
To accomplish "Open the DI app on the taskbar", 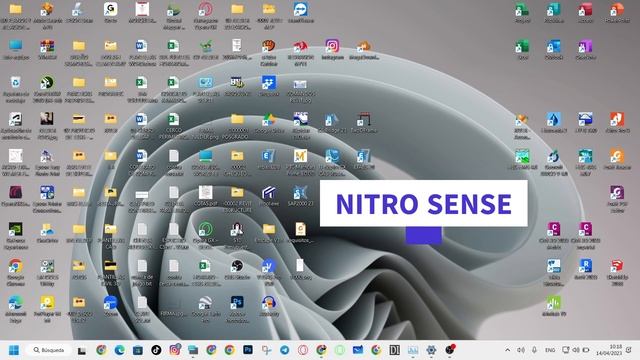I will (394, 350).
